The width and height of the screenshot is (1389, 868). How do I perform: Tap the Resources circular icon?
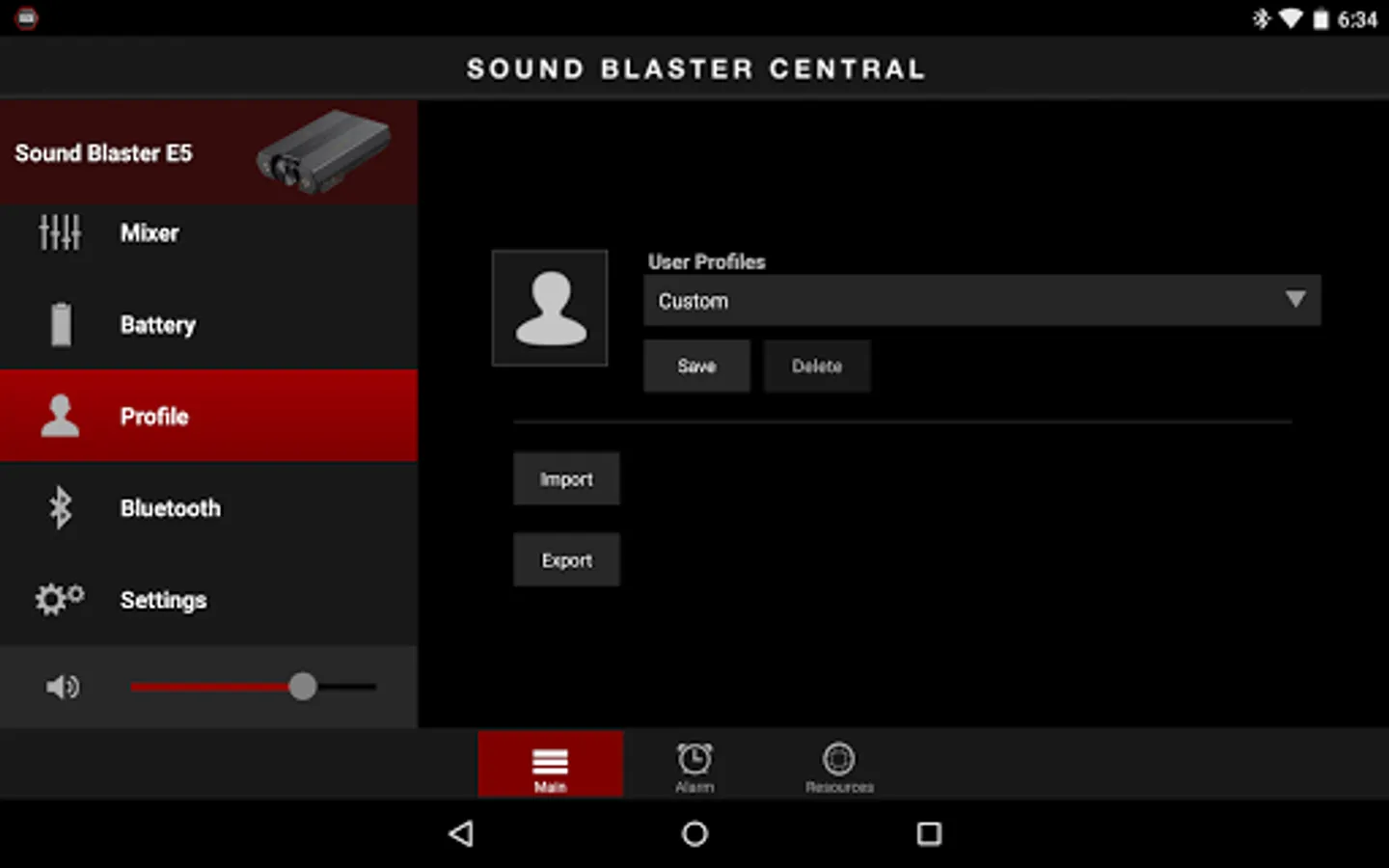839,759
